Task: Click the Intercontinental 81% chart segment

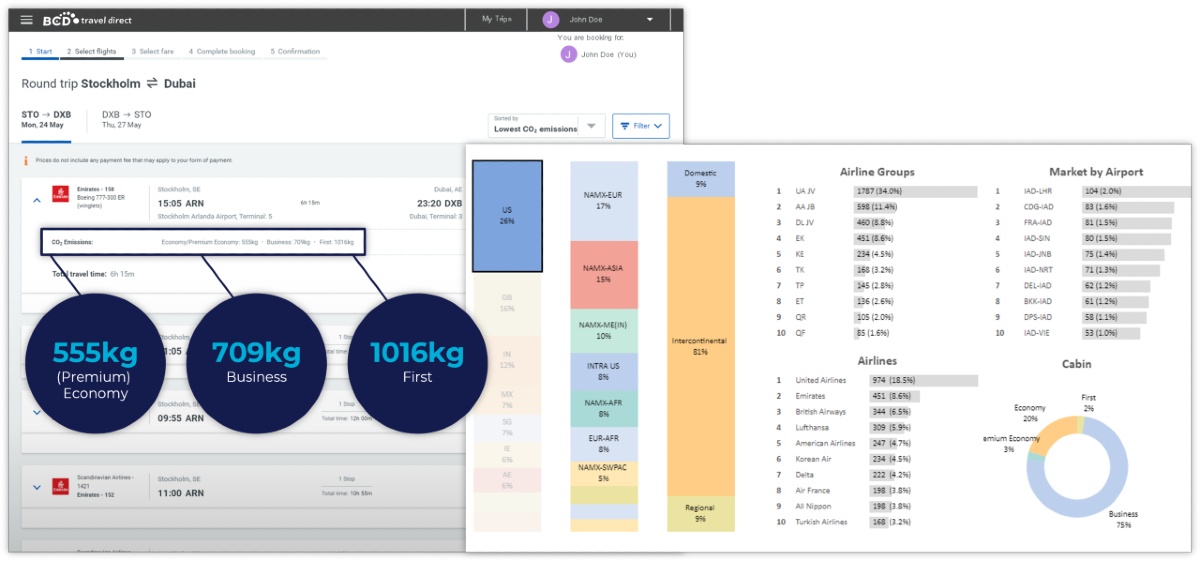Action: [701, 345]
